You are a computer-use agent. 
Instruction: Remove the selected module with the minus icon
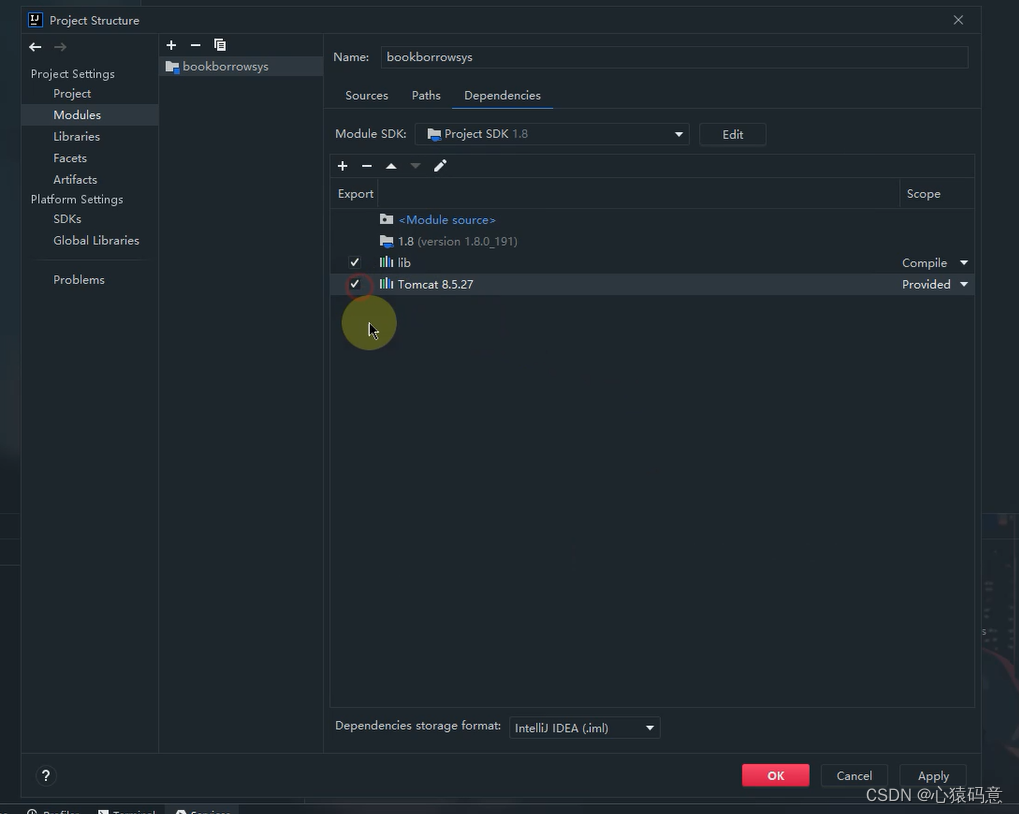[196, 45]
